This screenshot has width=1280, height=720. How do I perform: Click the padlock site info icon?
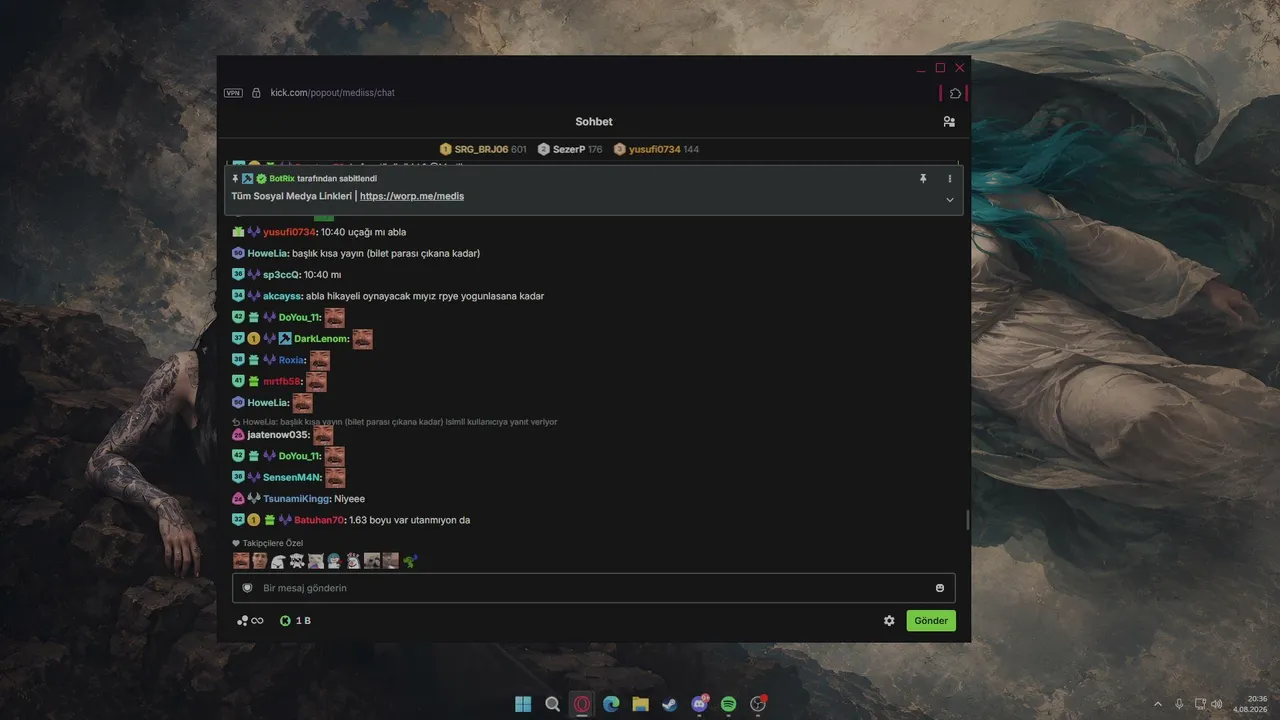[256, 93]
